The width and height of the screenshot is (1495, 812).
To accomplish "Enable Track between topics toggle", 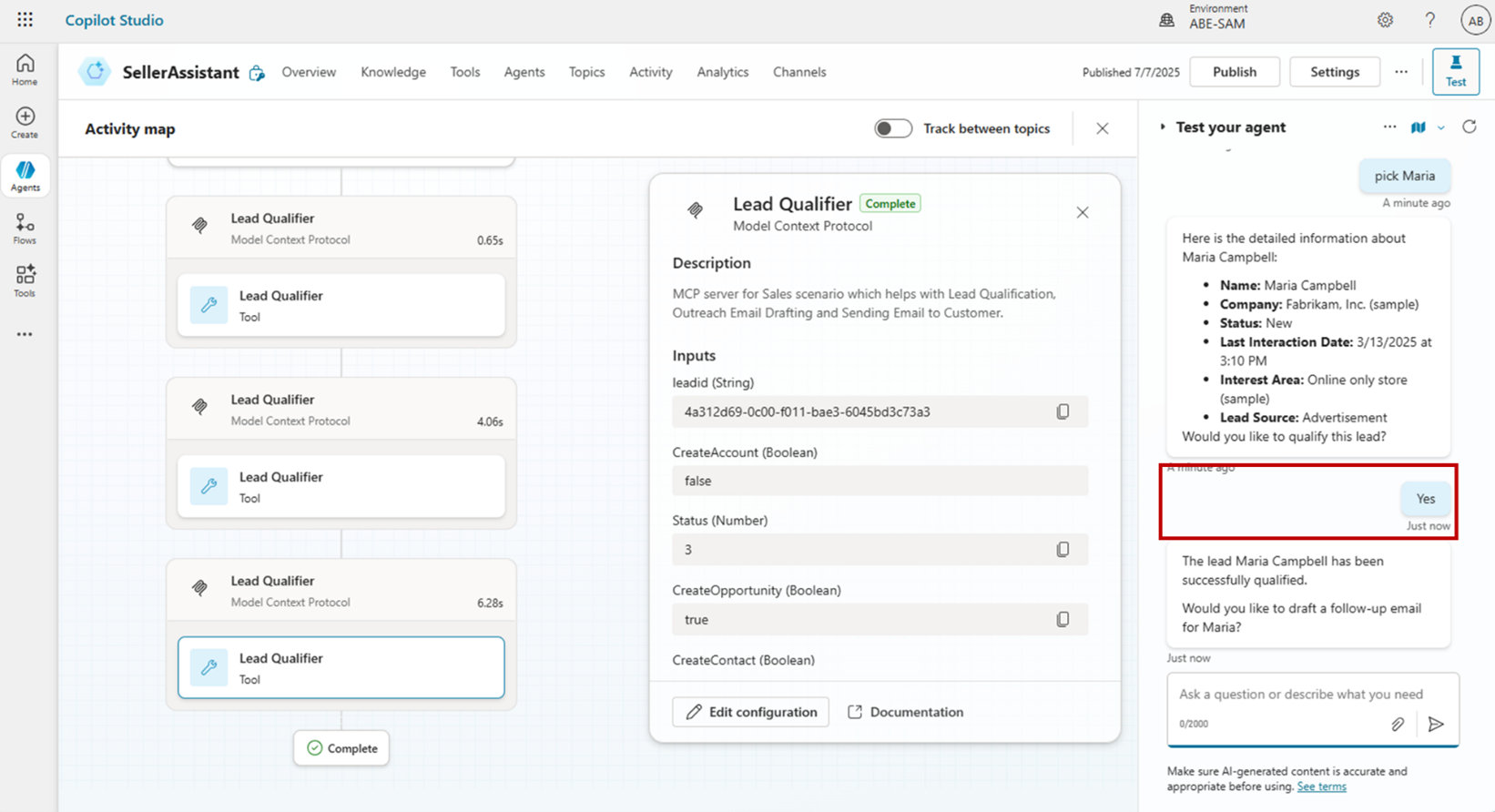I will tap(892, 128).
